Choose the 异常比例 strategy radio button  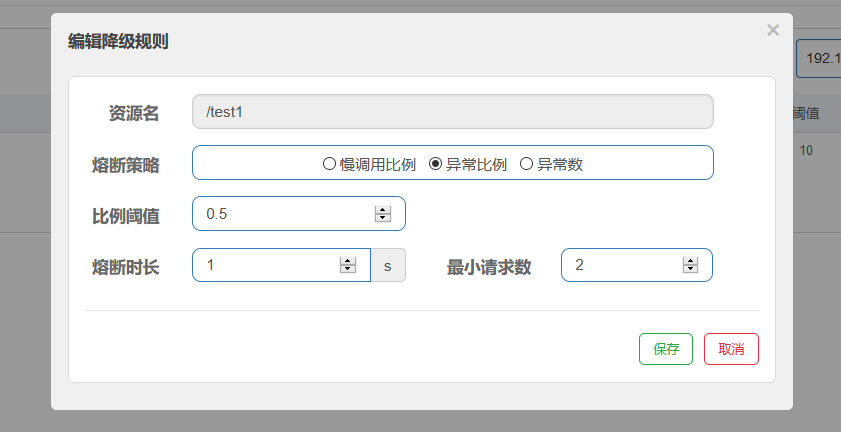pos(435,164)
